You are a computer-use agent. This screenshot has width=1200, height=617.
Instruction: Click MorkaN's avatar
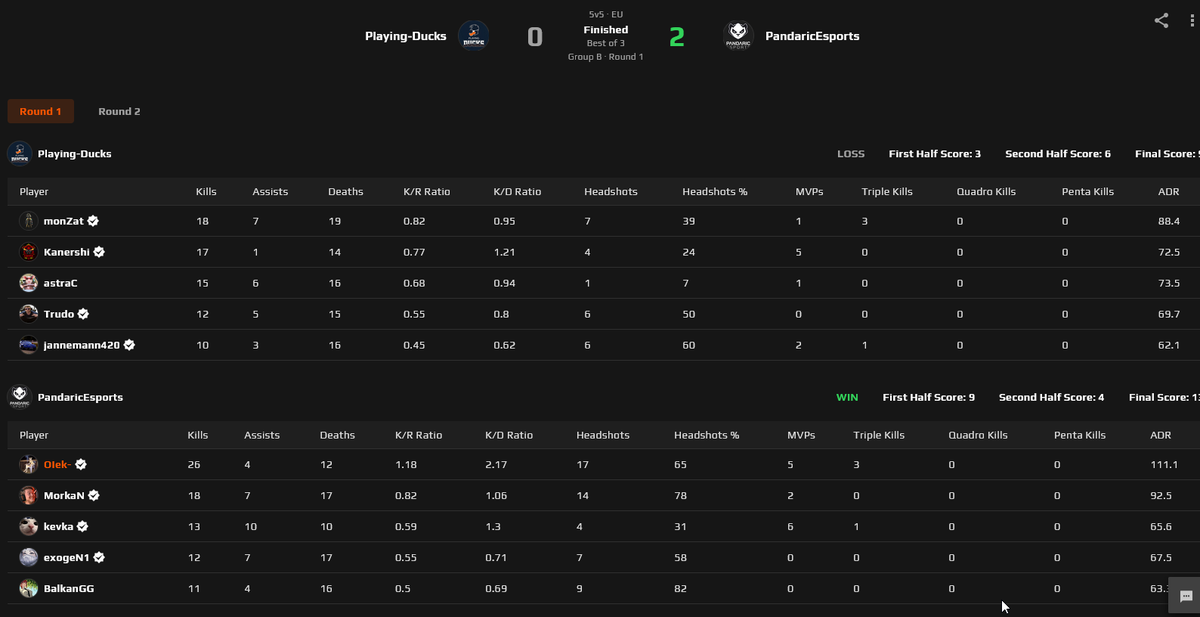point(28,496)
